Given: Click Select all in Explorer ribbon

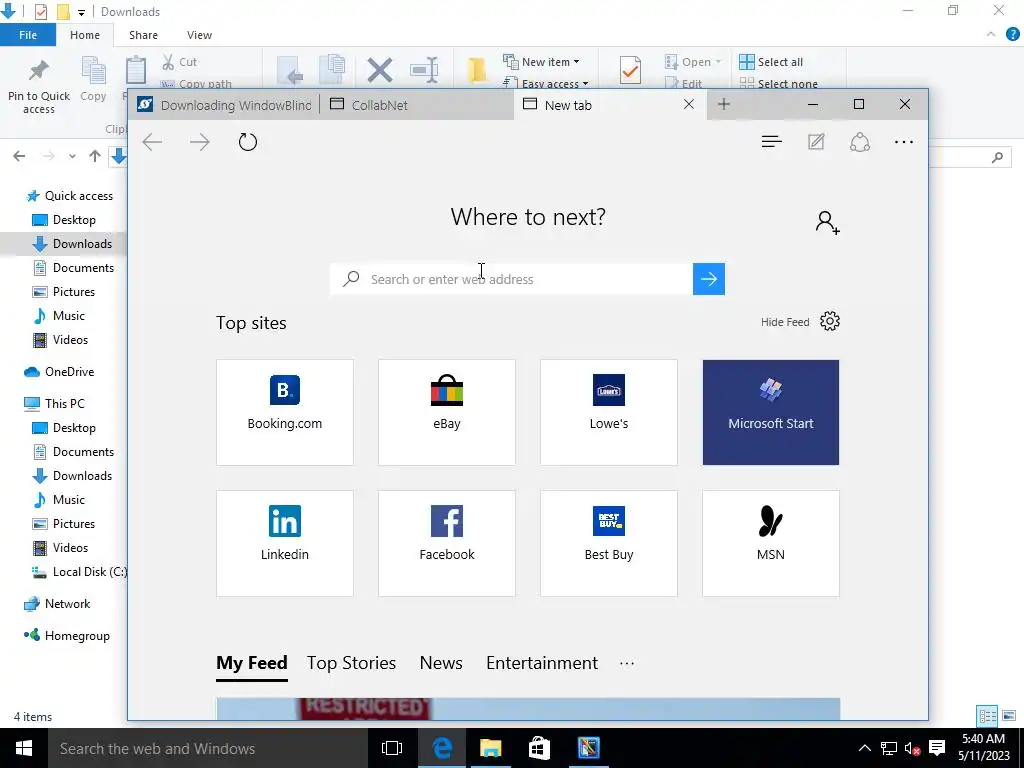Looking at the screenshot, I should click(x=771, y=62).
